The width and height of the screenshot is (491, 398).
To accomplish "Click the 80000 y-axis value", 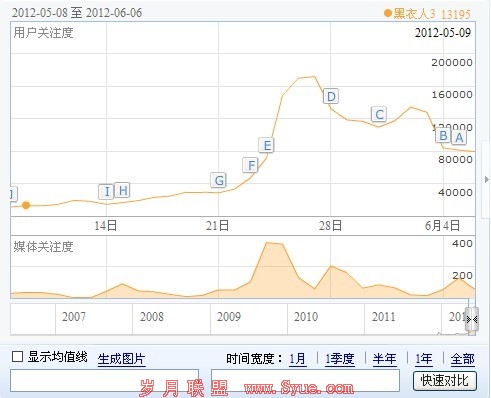I will (x=455, y=159).
